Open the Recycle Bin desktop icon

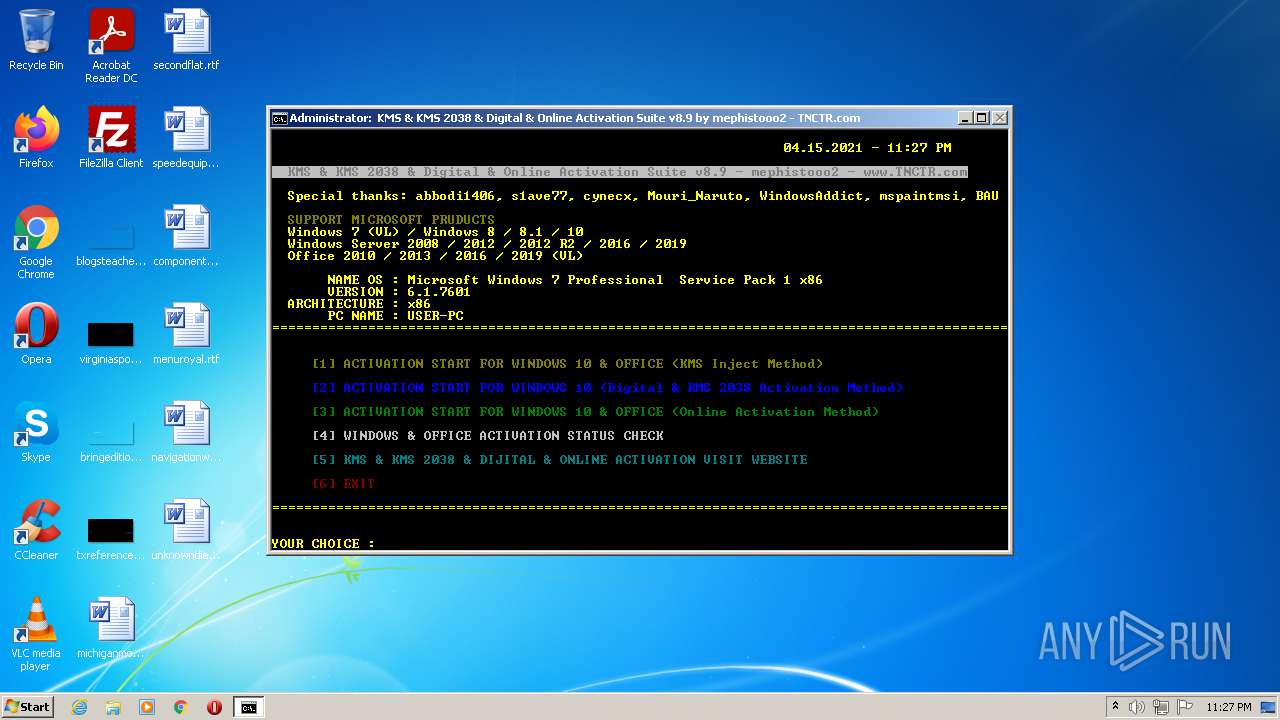coord(36,41)
